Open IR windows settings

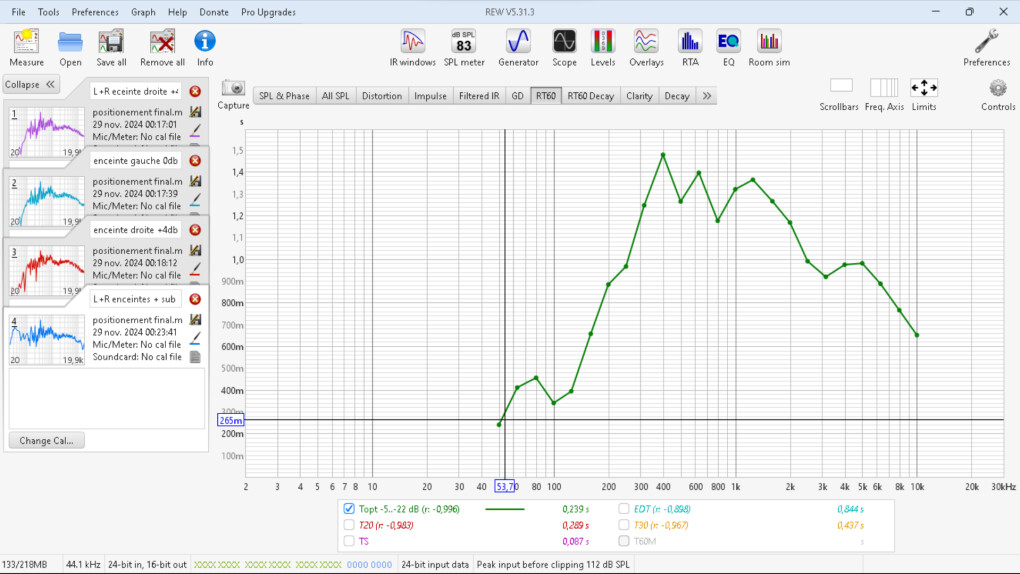412,48
